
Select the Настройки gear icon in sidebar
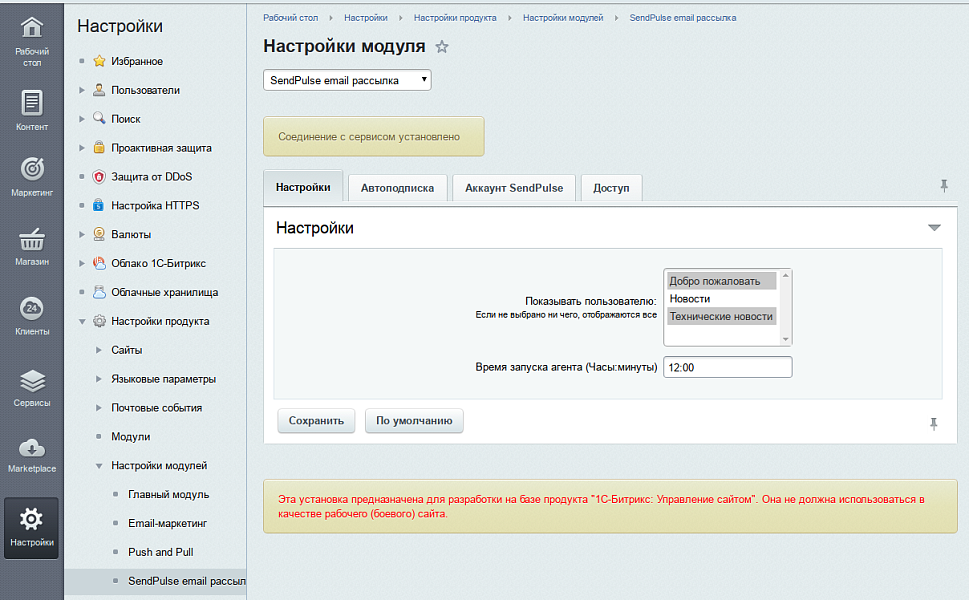31,519
